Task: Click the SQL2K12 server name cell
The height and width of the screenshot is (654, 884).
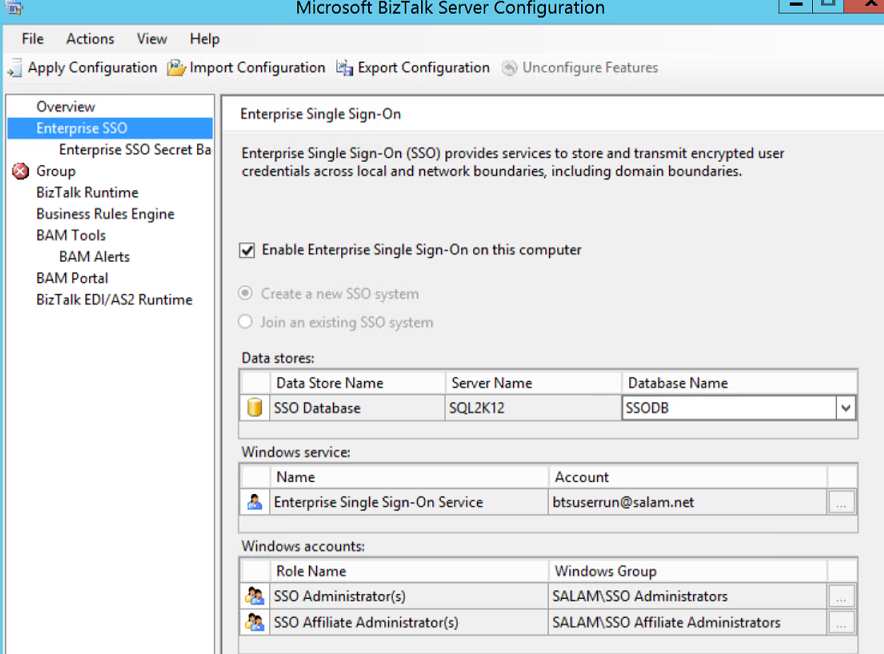Action: pyautogui.click(x=533, y=408)
